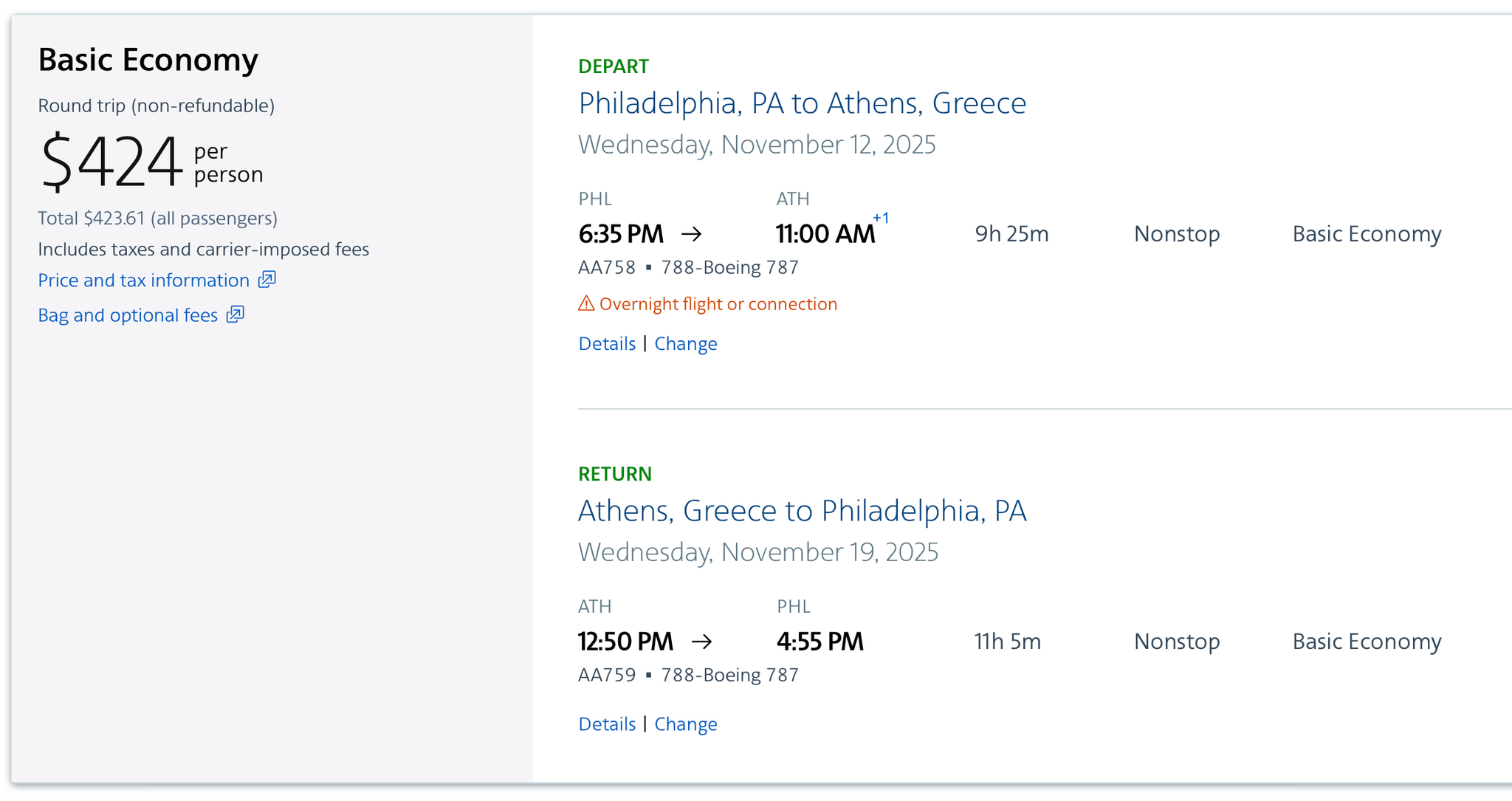Click the external link icon beside Price and tax information

click(267, 280)
